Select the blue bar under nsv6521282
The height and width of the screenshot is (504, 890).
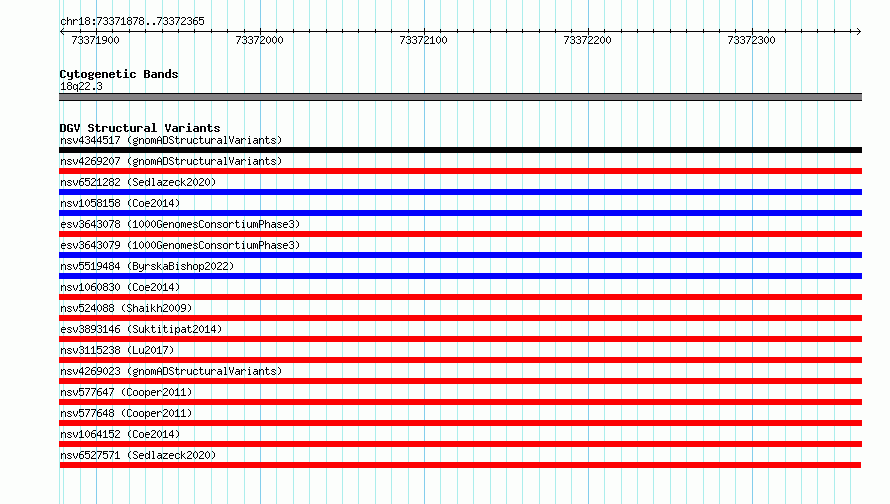[x=460, y=192]
